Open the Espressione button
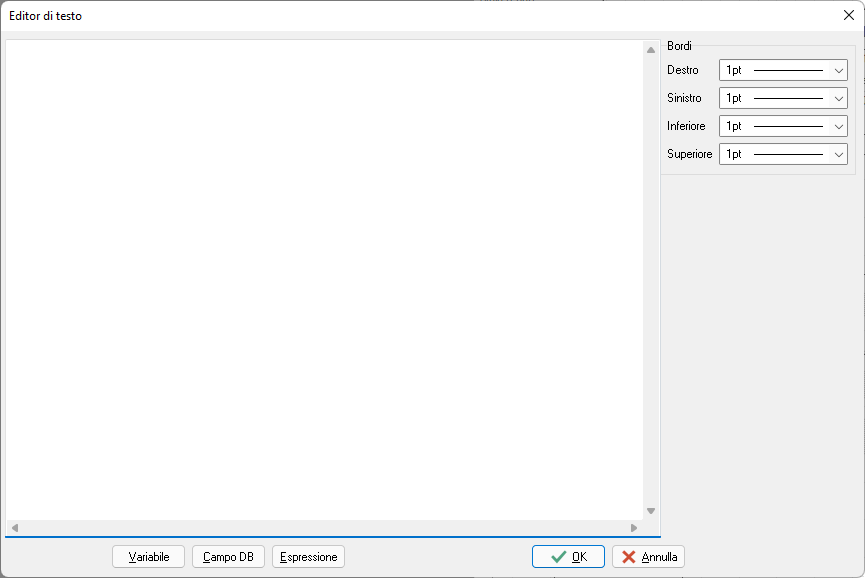This screenshot has height=578, width=865. [x=308, y=557]
